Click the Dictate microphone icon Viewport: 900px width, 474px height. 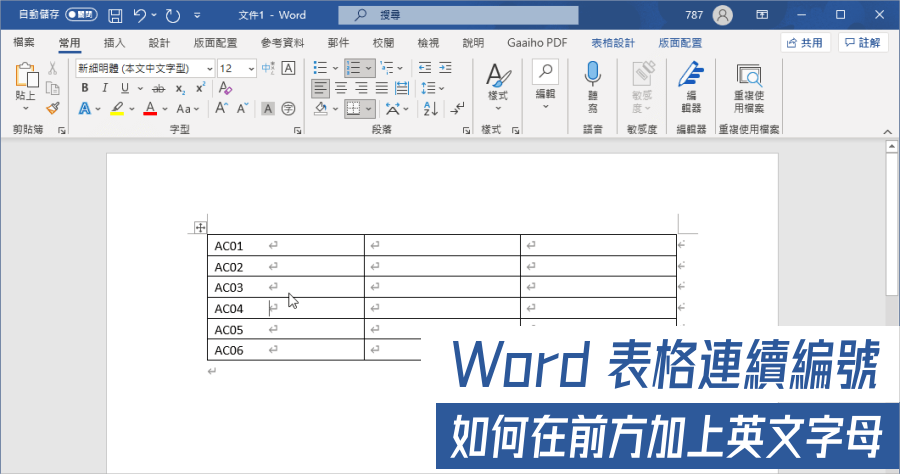click(592, 75)
